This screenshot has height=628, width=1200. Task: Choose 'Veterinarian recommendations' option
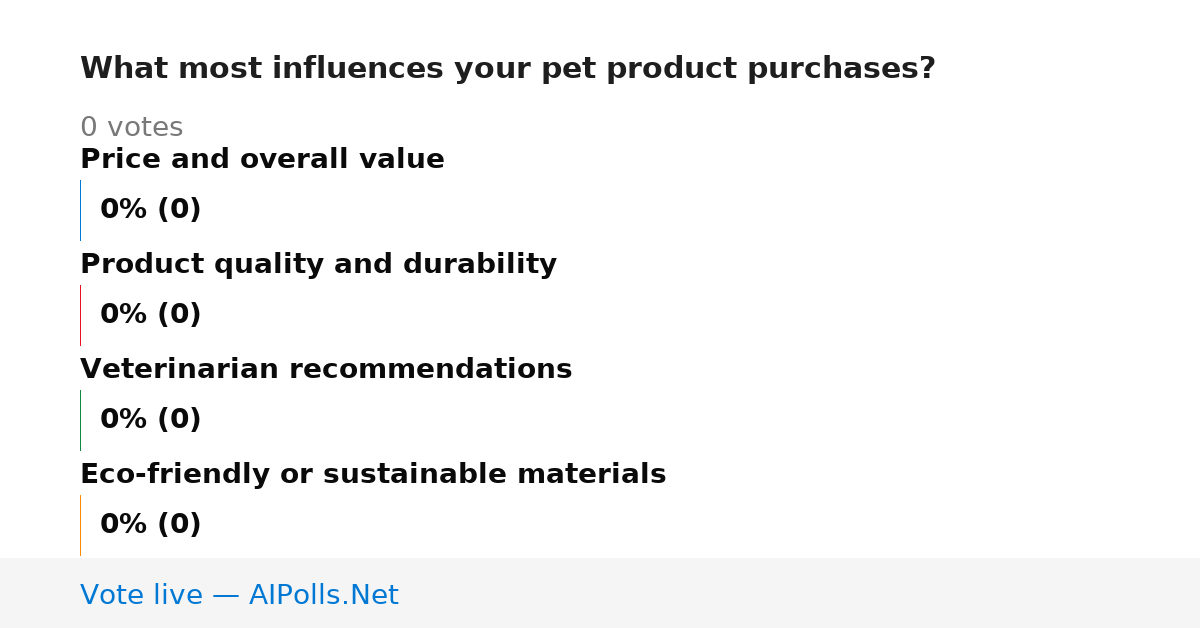[326, 370]
